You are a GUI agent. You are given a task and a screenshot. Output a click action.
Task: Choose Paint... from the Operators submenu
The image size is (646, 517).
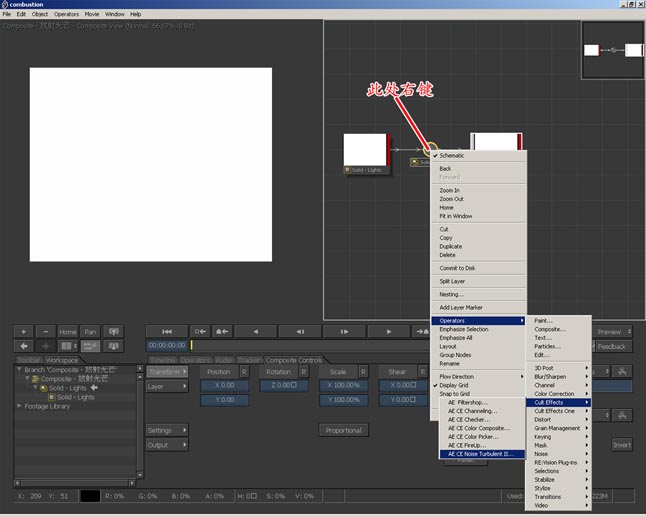[558, 320]
